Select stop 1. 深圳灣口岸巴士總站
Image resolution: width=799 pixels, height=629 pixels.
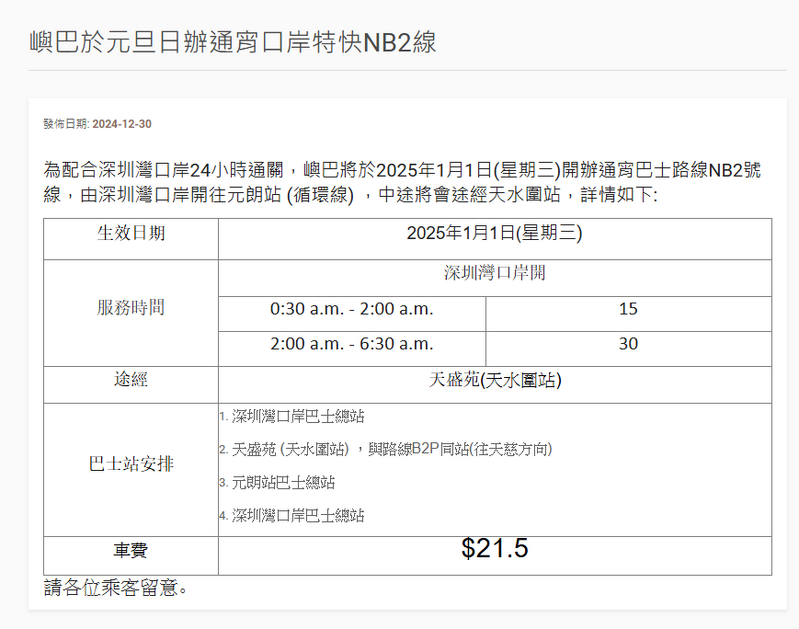(x=292, y=416)
